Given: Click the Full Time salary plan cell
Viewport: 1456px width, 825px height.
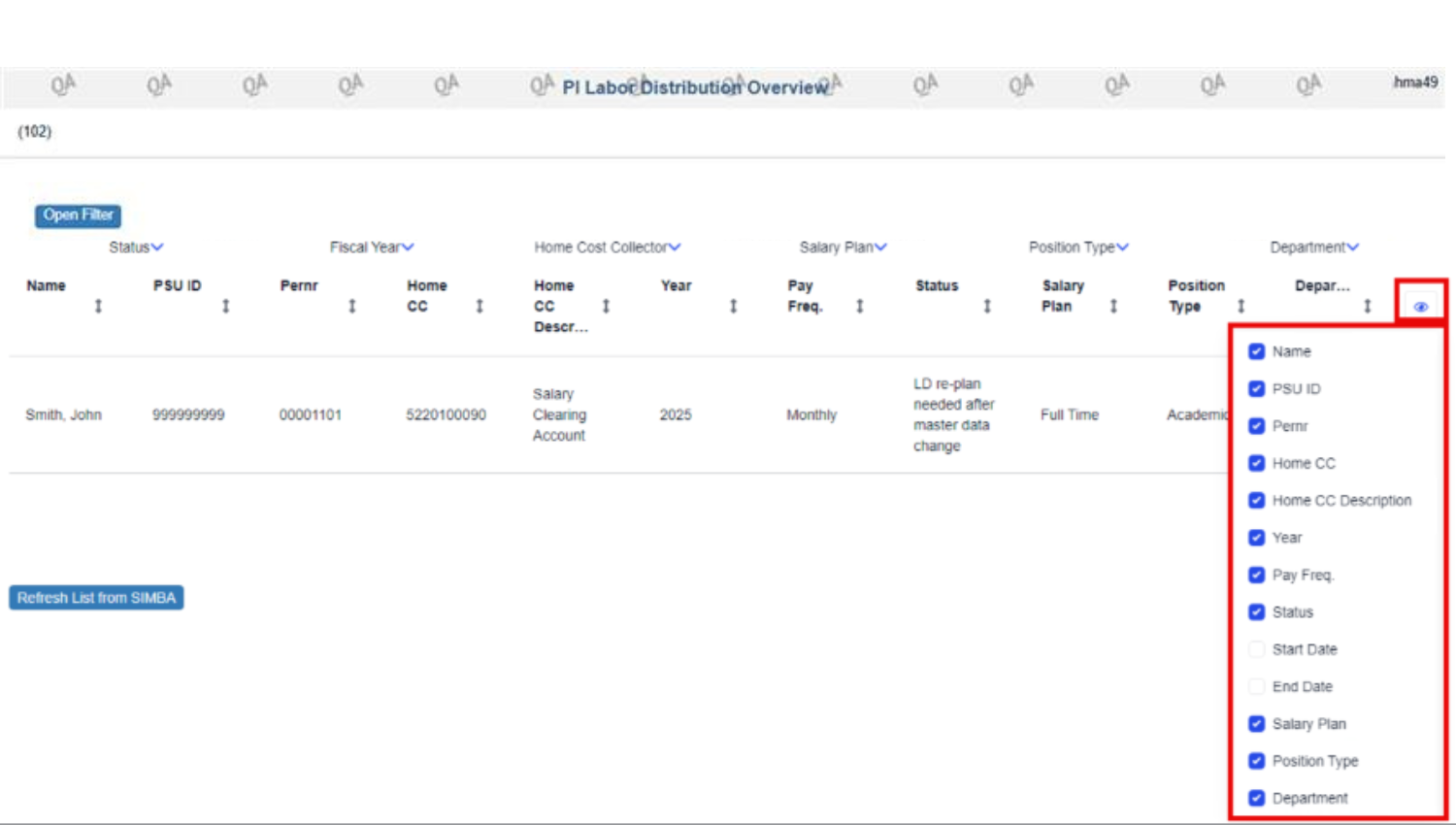Looking at the screenshot, I should click(1070, 414).
